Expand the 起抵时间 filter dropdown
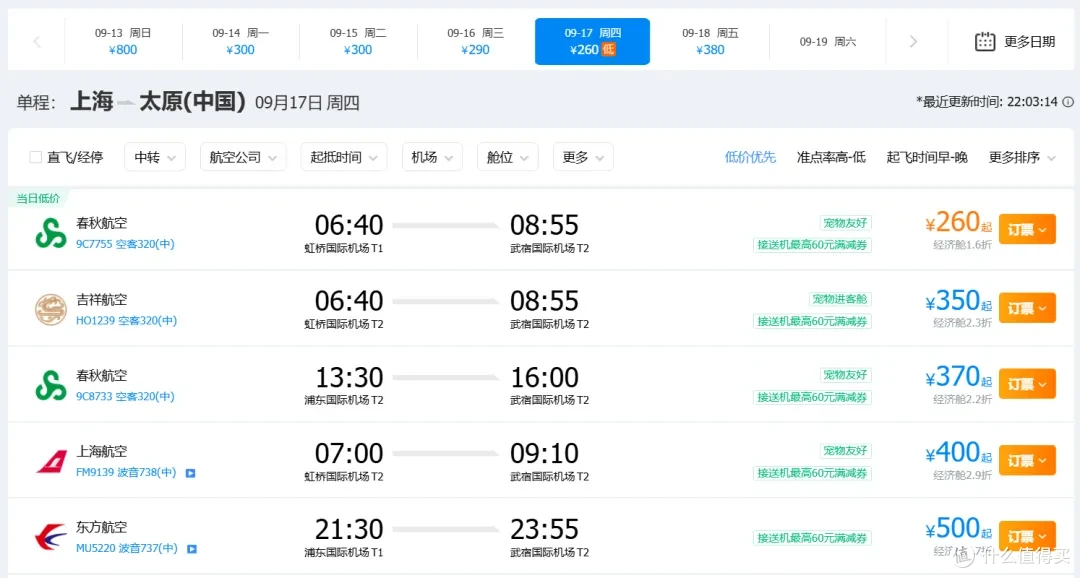This screenshot has width=1080, height=578. 344,157
